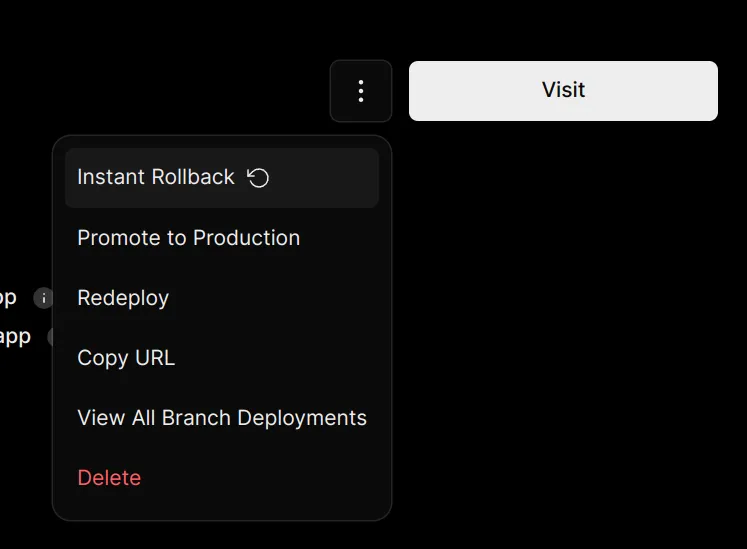Choose Copy URL option
The width and height of the screenshot is (747, 549).
(222, 358)
